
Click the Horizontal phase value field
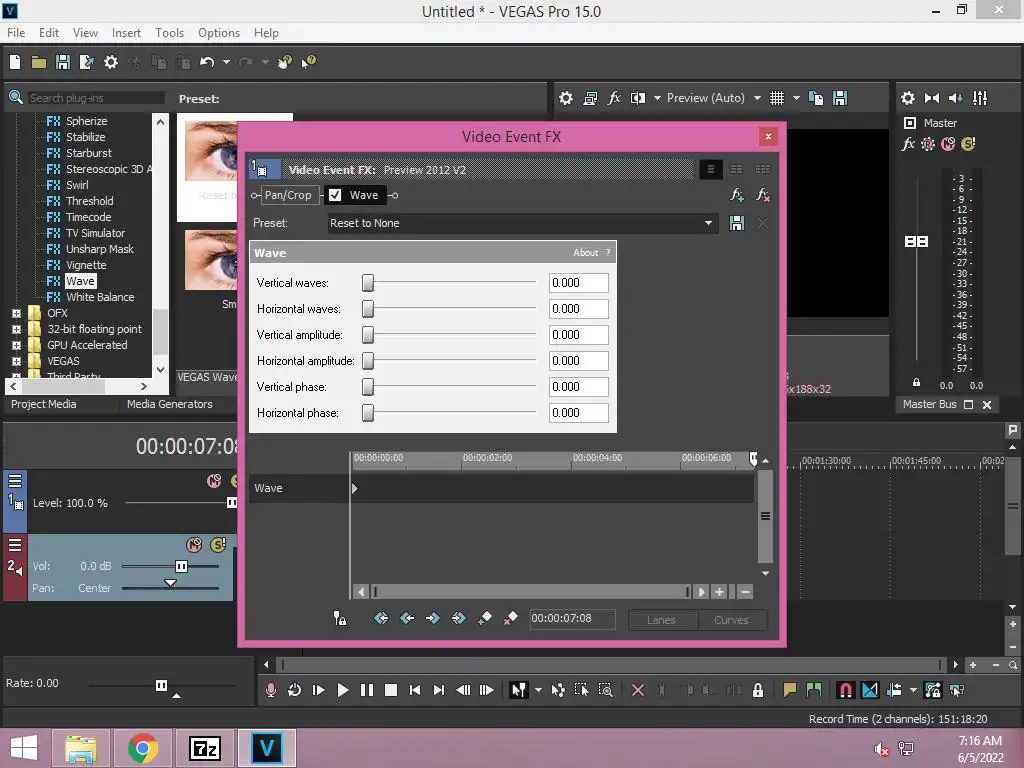click(579, 413)
